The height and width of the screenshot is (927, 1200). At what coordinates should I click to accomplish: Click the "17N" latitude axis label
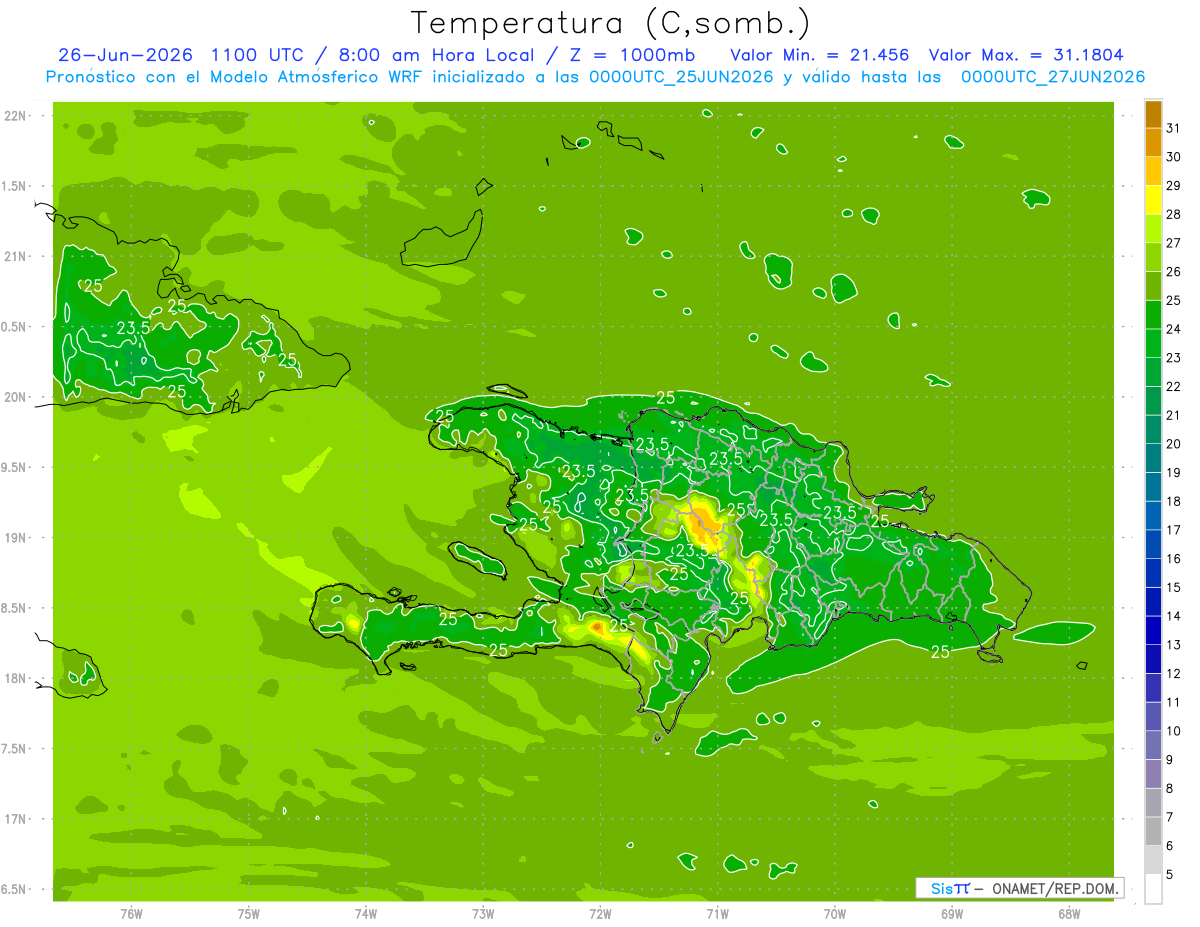(16, 819)
